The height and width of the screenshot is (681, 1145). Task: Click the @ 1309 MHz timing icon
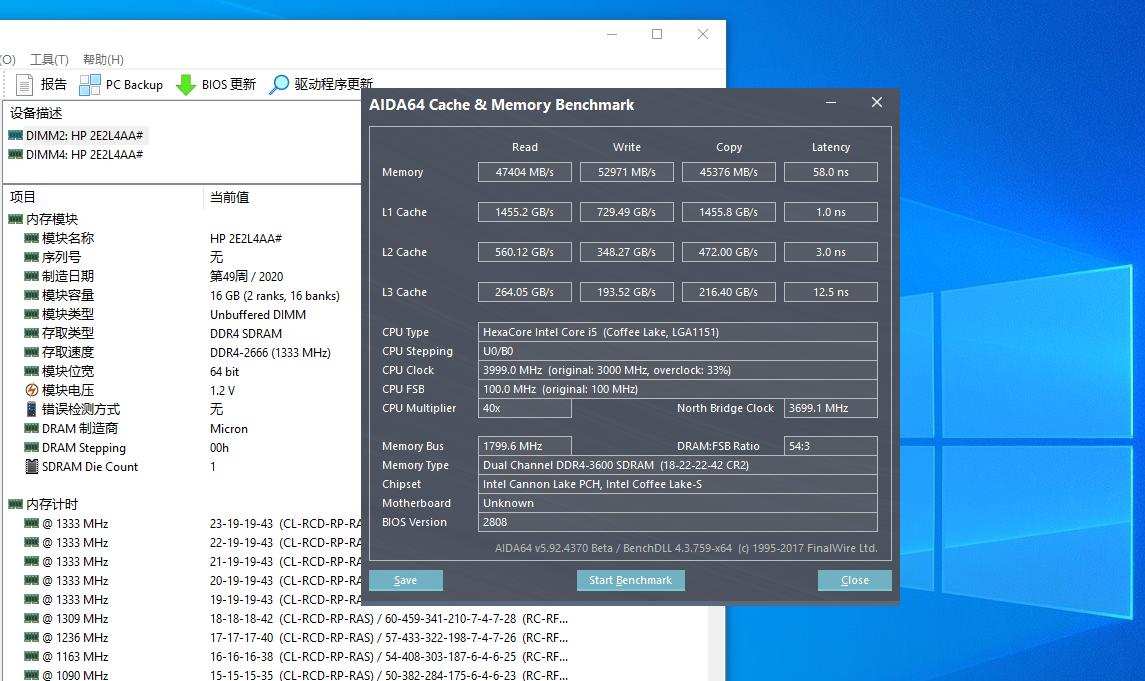tap(31, 618)
